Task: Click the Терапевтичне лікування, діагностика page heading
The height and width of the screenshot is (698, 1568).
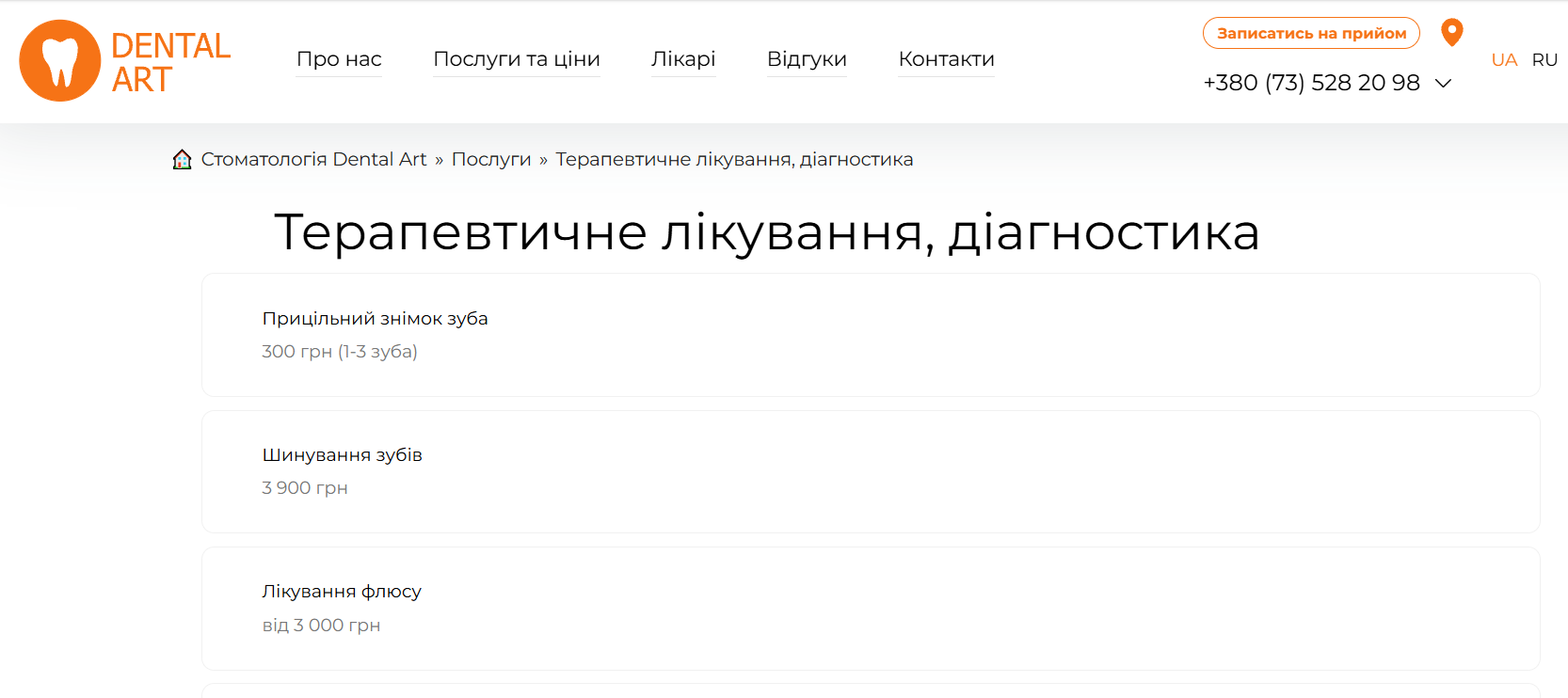Action: point(766,232)
